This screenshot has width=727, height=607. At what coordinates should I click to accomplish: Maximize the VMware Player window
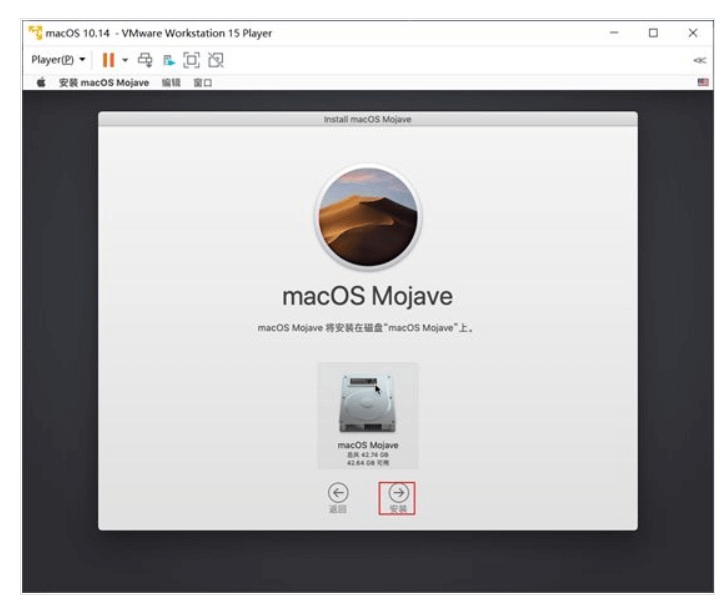pyautogui.click(x=654, y=33)
